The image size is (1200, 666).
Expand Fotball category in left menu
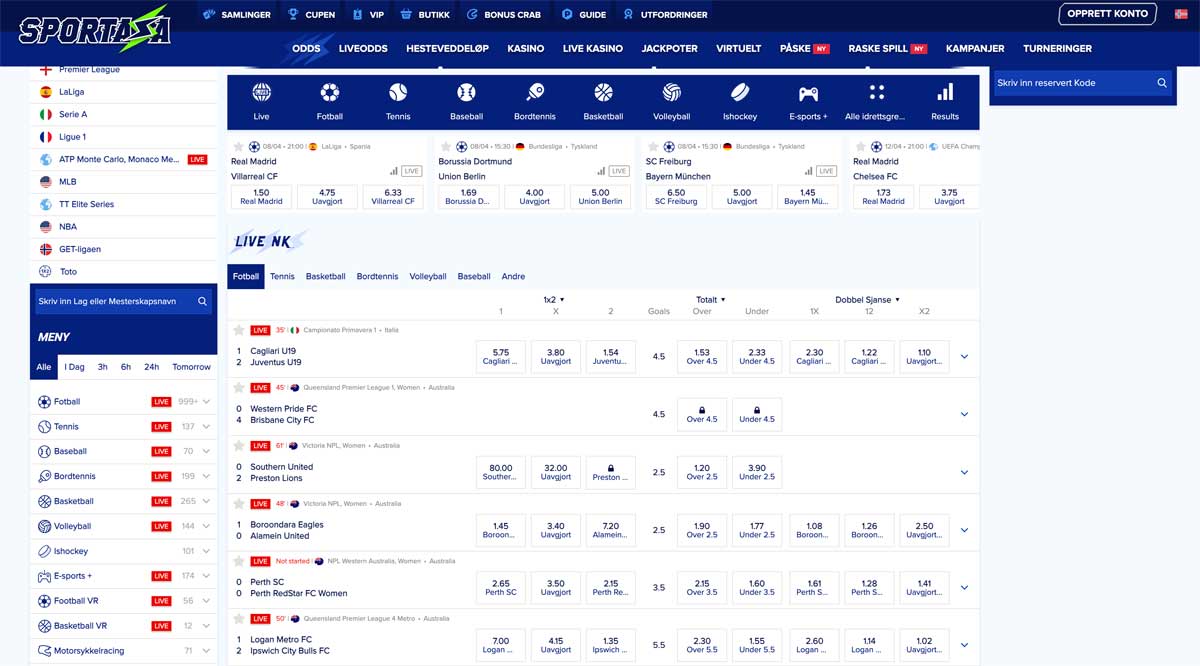(206, 402)
